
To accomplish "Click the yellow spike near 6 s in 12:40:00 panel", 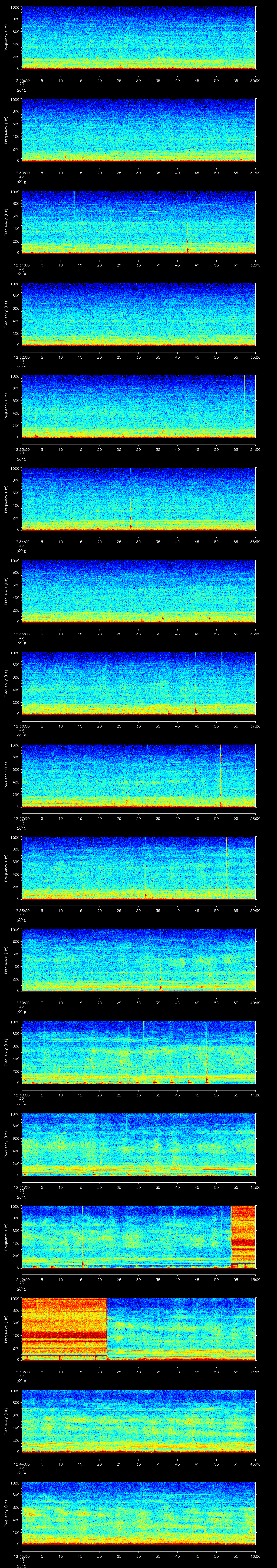I will (44, 1047).
